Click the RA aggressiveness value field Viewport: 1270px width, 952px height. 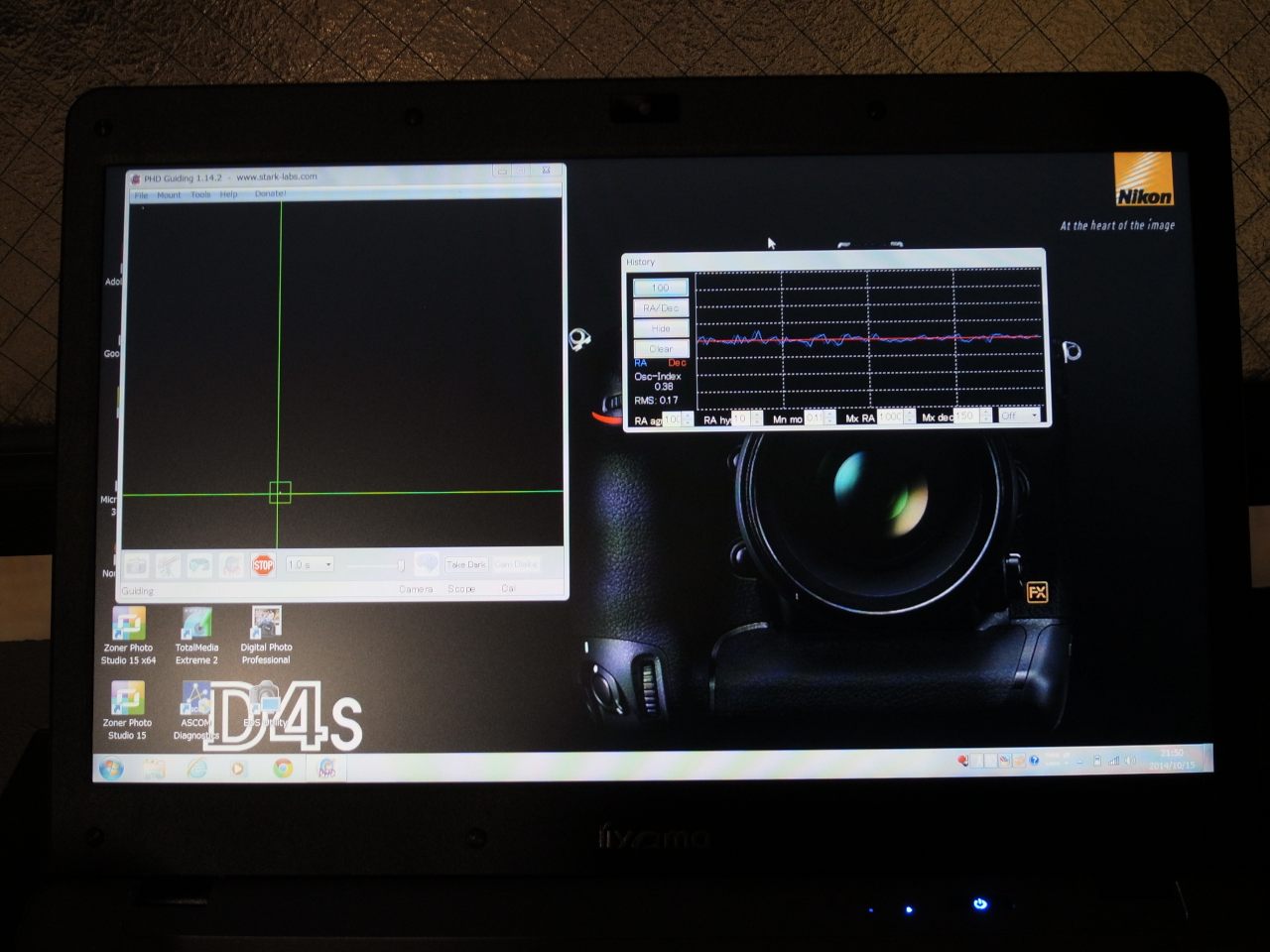point(672,419)
